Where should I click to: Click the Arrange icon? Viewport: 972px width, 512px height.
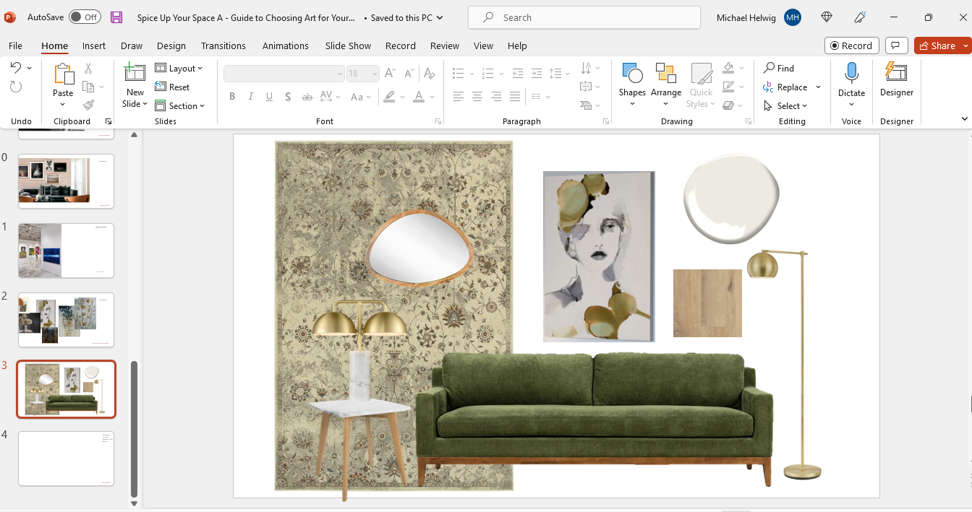pyautogui.click(x=666, y=73)
